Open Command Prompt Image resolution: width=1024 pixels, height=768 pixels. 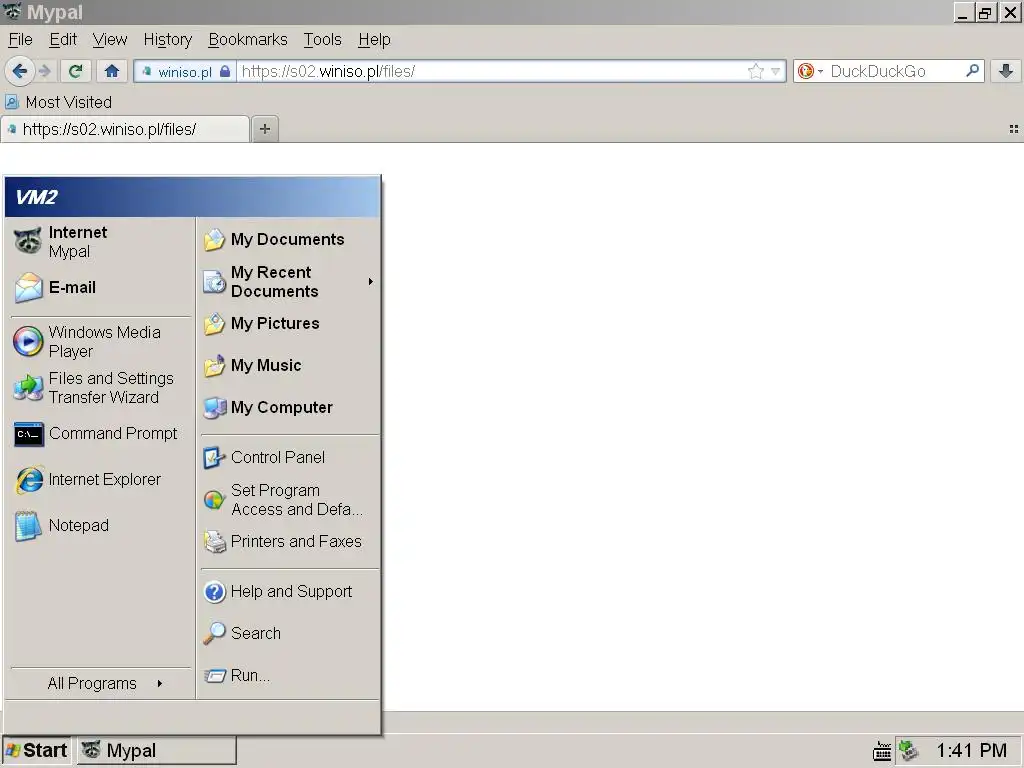100,434
